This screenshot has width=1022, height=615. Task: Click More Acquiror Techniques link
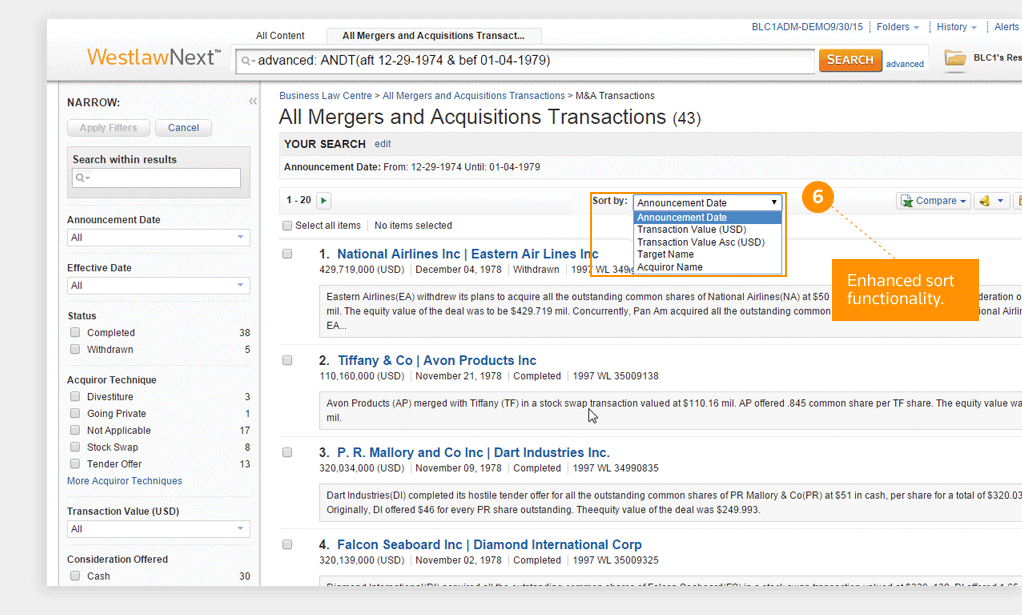click(124, 481)
